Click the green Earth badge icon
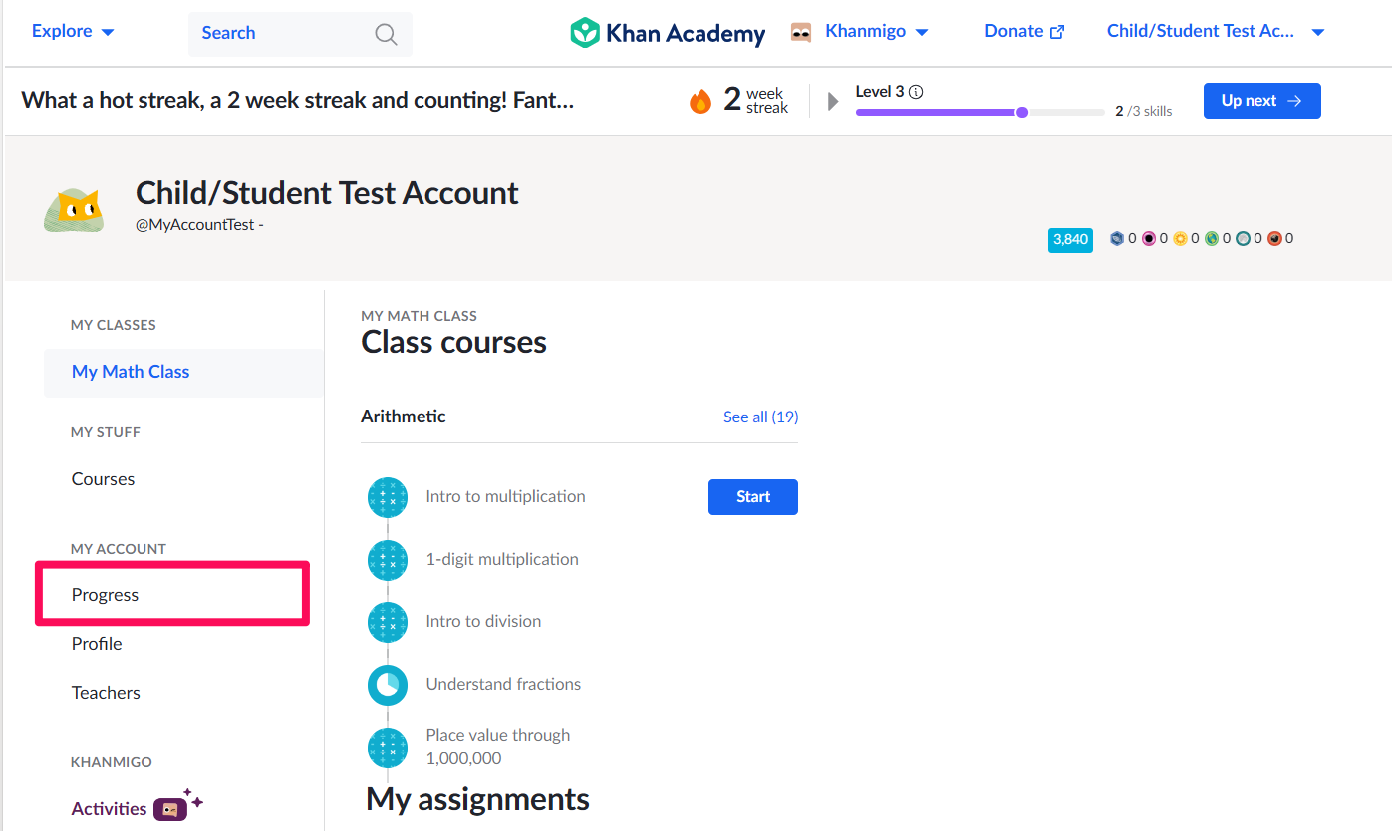Image resolution: width=1392 pixels, height=831 pixels. 1211,239
